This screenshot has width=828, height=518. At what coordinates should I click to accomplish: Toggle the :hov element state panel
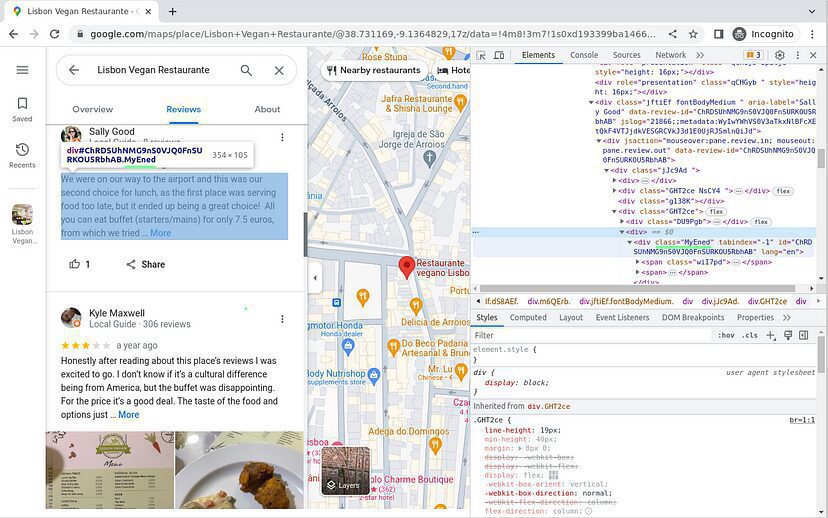[726, 335]
